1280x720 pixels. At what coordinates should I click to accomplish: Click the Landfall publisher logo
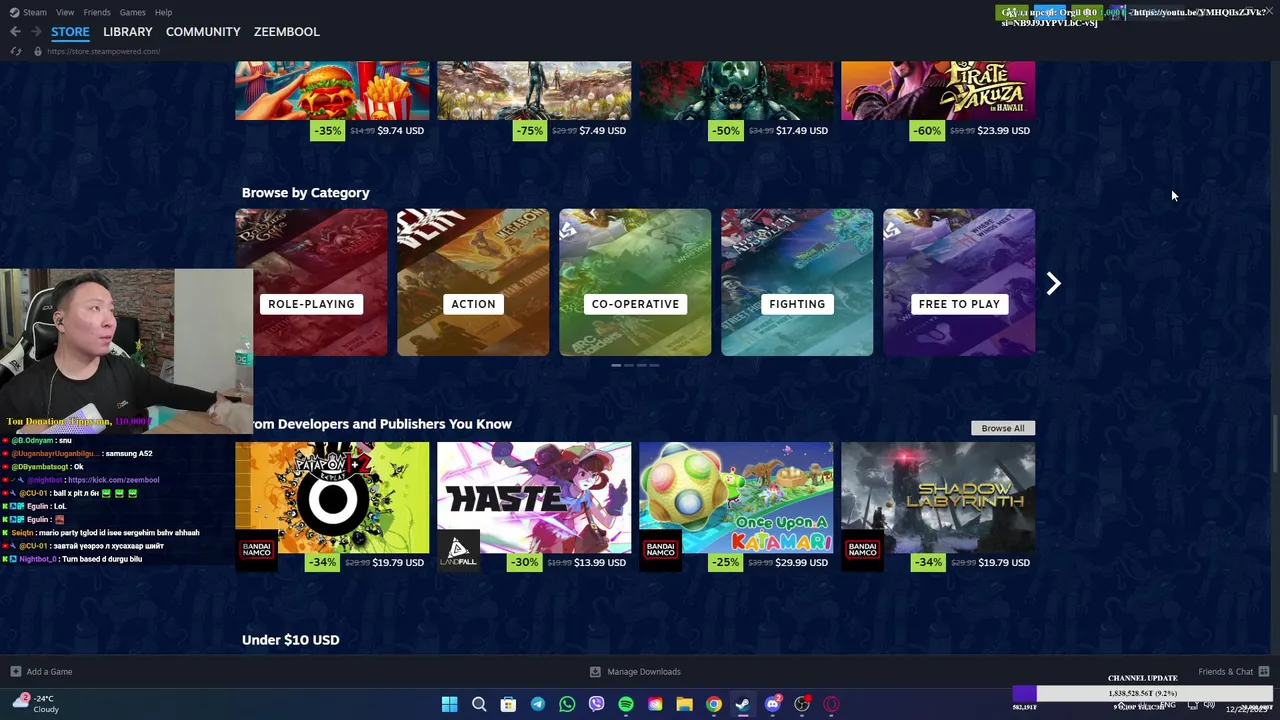[x=458, y=552]
